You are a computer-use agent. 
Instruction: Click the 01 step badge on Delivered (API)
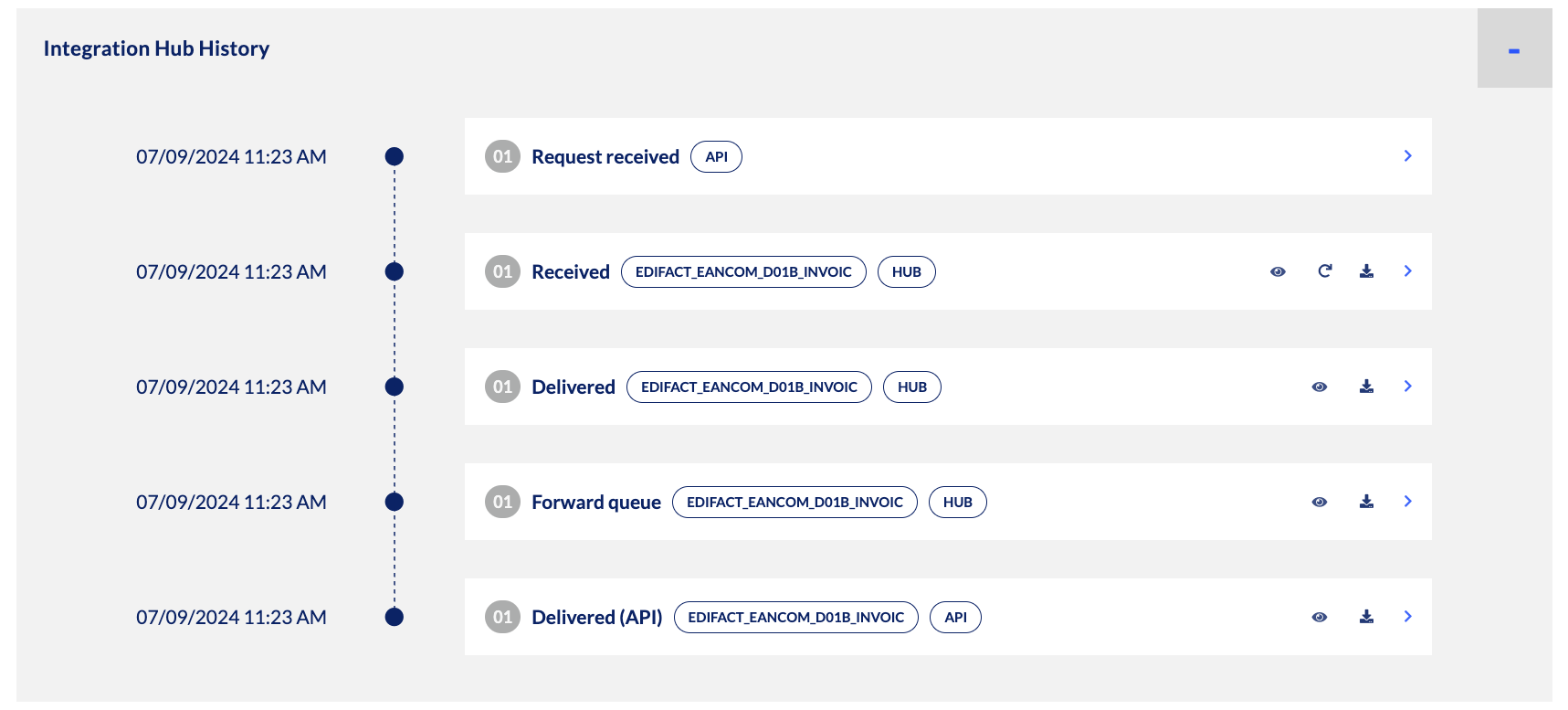pyautogui.click(x=502, y=617)
